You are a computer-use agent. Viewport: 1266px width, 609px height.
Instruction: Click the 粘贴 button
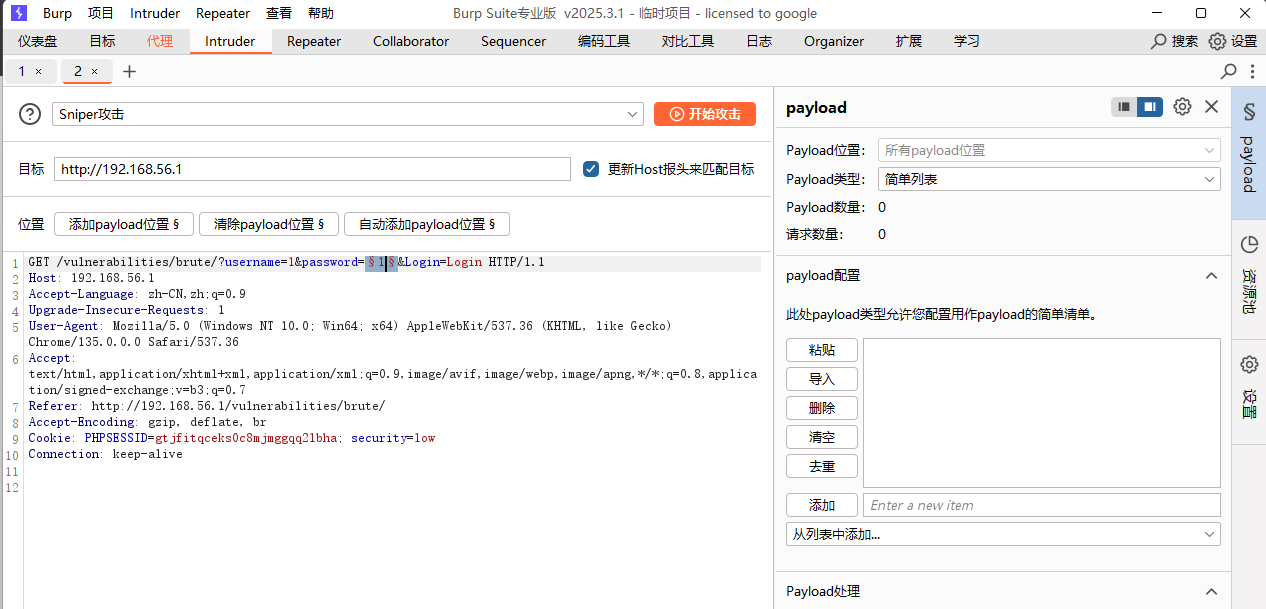(822, 350)
